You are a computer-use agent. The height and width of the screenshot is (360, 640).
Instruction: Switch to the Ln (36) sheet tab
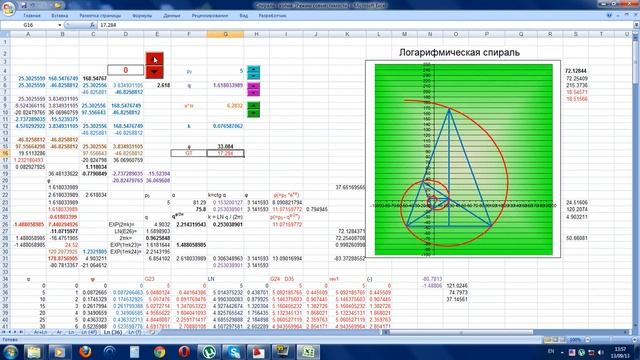pos(112,333)
